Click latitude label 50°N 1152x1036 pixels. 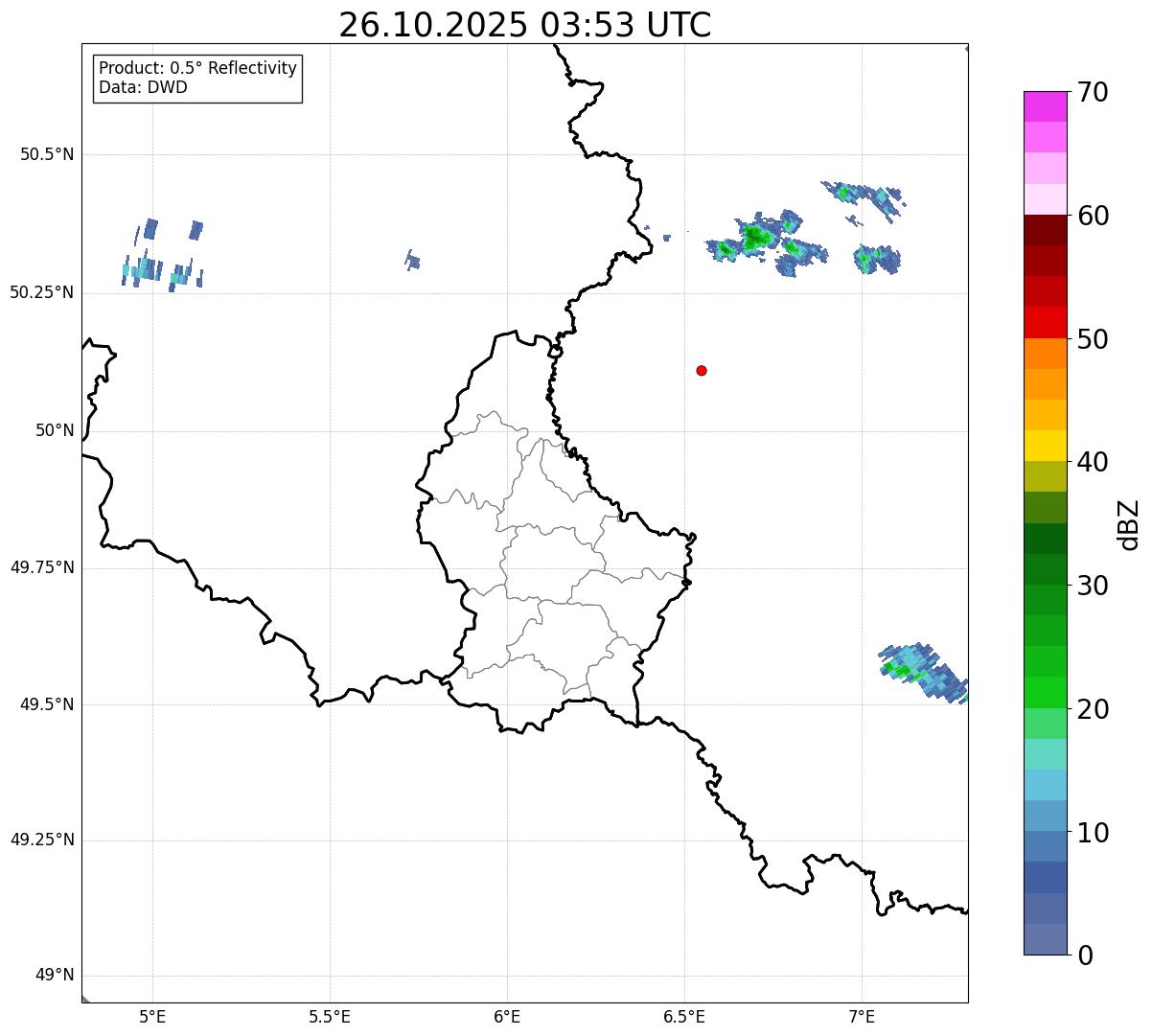[55, 430]
